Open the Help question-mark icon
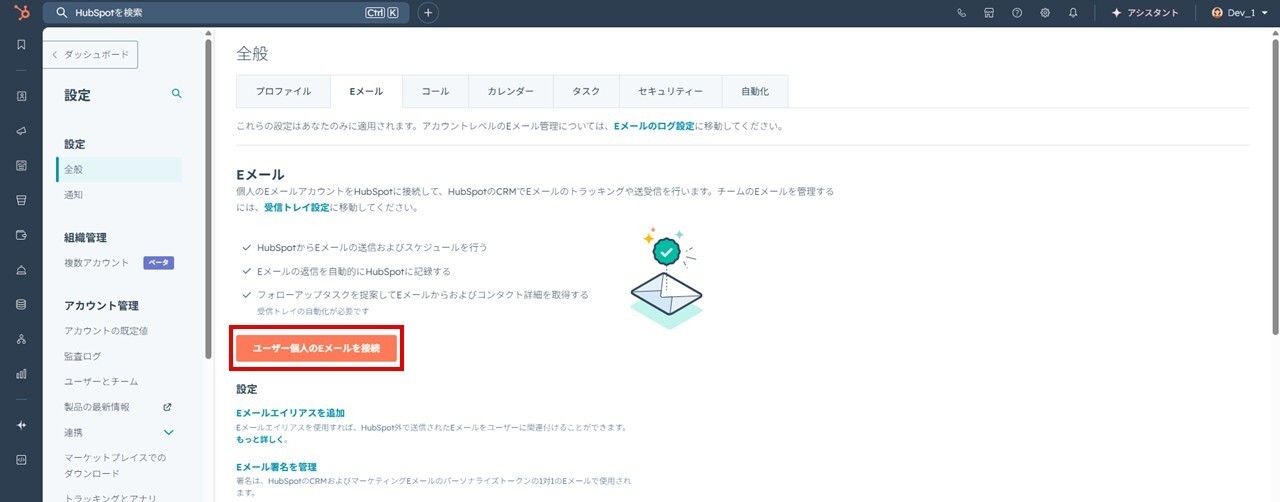 tap(1017, 13)
